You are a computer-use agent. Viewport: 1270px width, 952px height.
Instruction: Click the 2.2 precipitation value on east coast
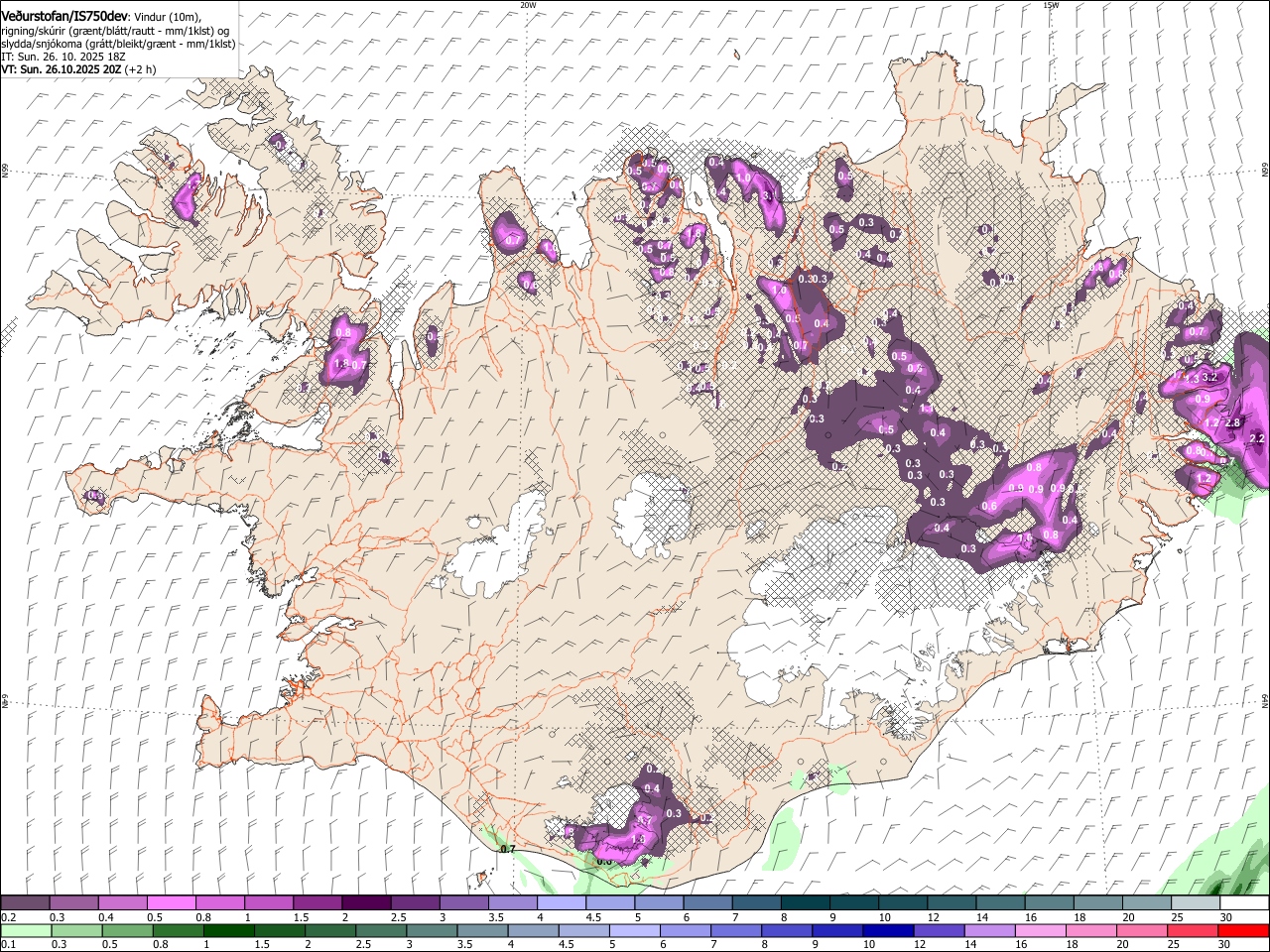tap(1257, 438)
